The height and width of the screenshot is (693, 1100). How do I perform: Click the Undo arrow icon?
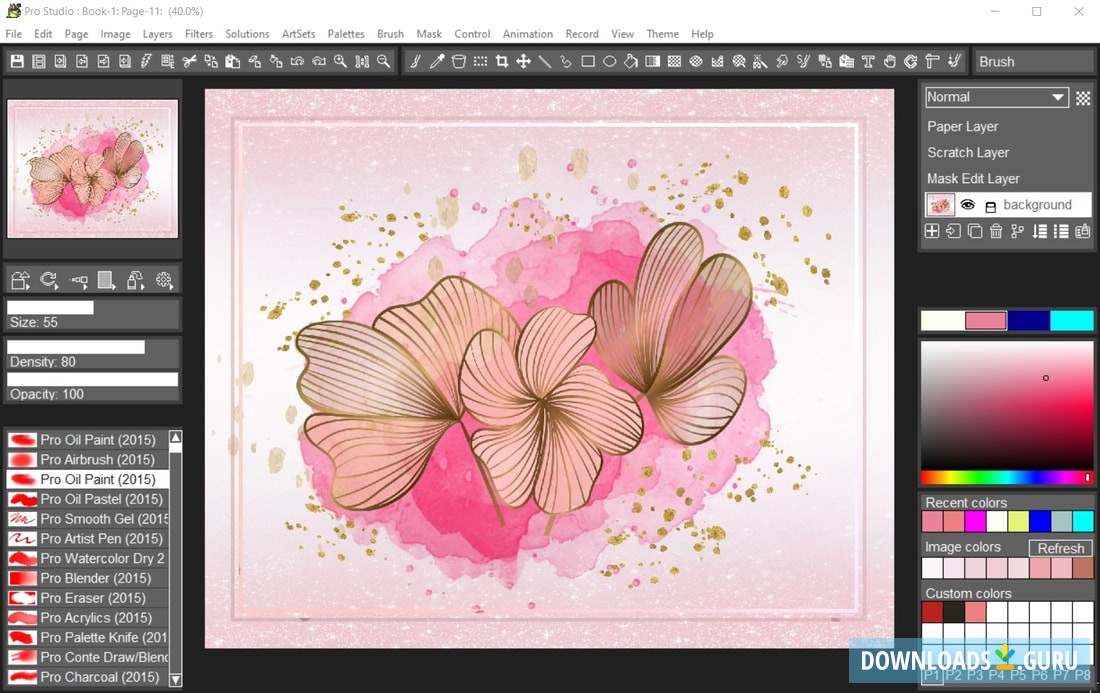coord(297,62)
